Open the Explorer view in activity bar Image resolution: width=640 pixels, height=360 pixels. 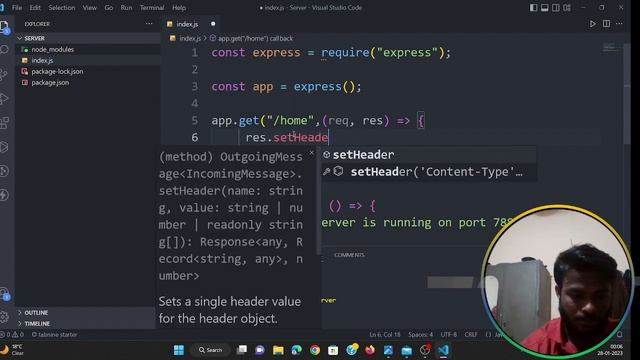(x=4, y=27)
